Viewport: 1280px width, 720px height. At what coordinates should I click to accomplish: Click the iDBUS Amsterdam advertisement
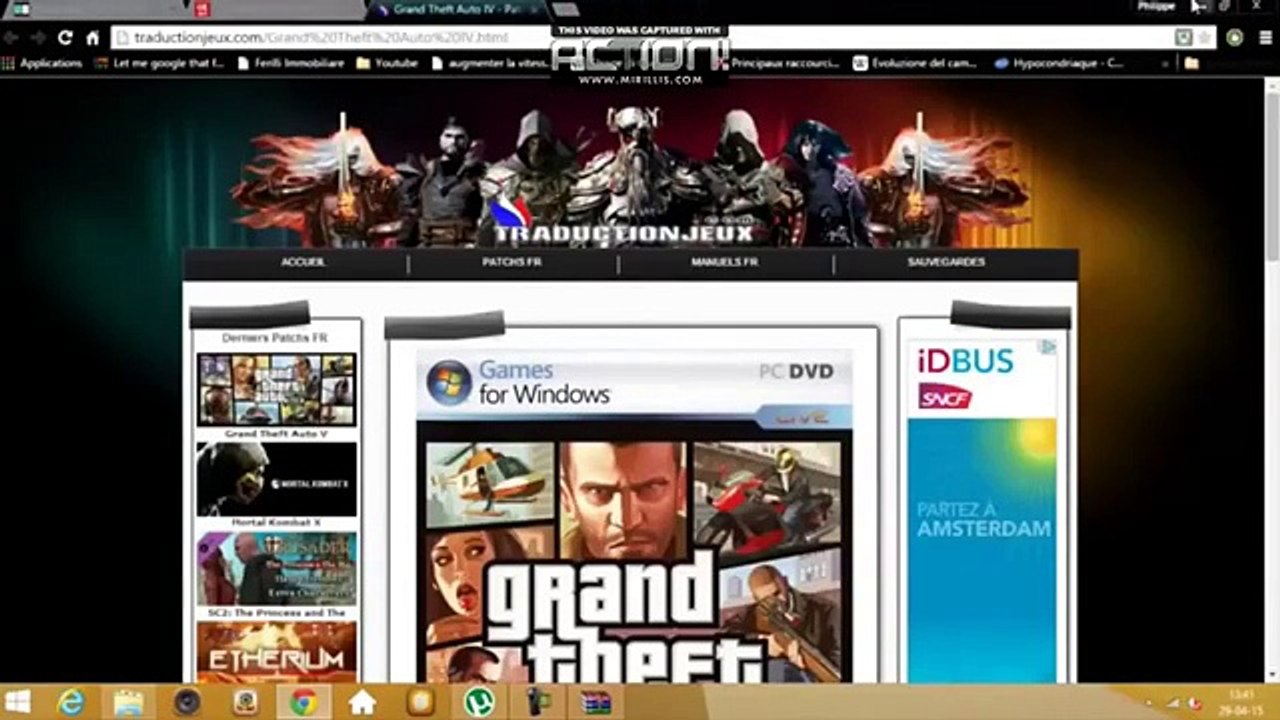tap(982, 510)
